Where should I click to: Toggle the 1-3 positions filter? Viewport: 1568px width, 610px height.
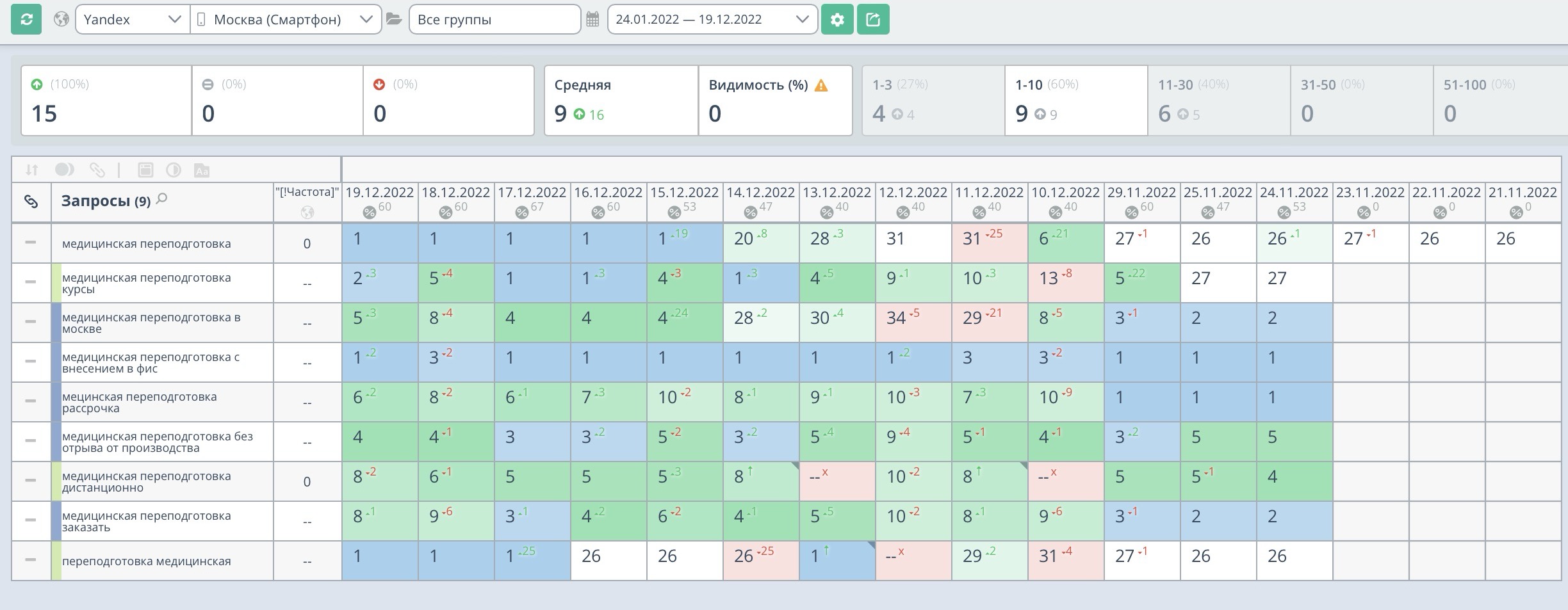click(x=933, y=100)
